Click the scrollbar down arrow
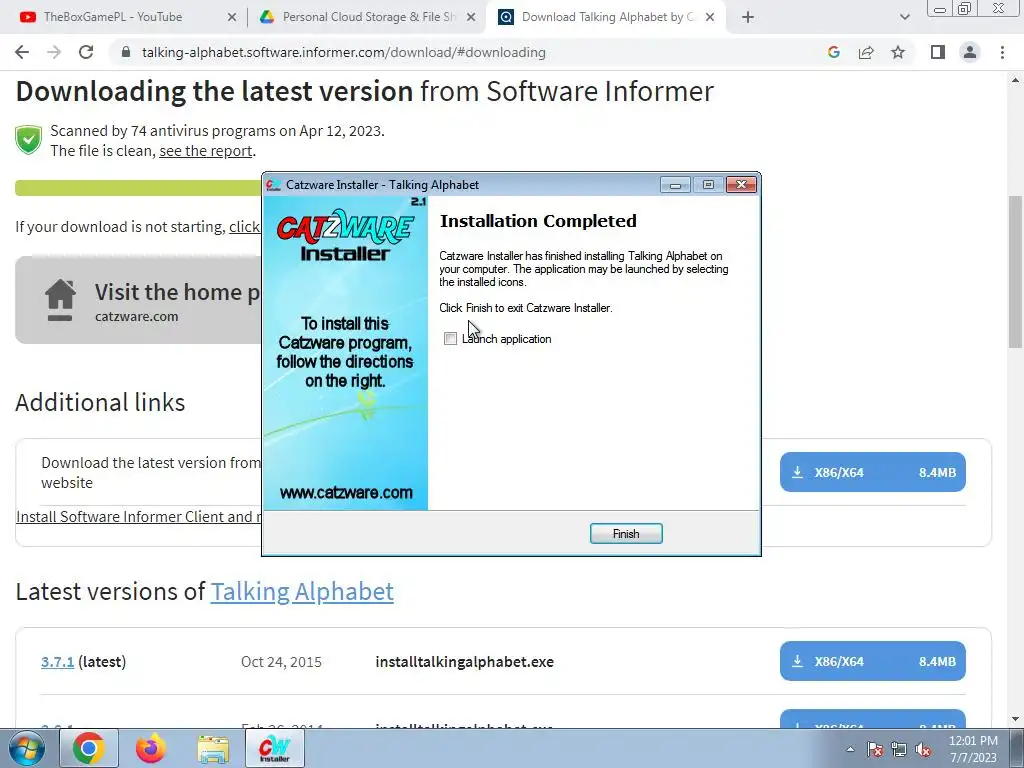1024x768 pixels. click(x=1015, y=720)
